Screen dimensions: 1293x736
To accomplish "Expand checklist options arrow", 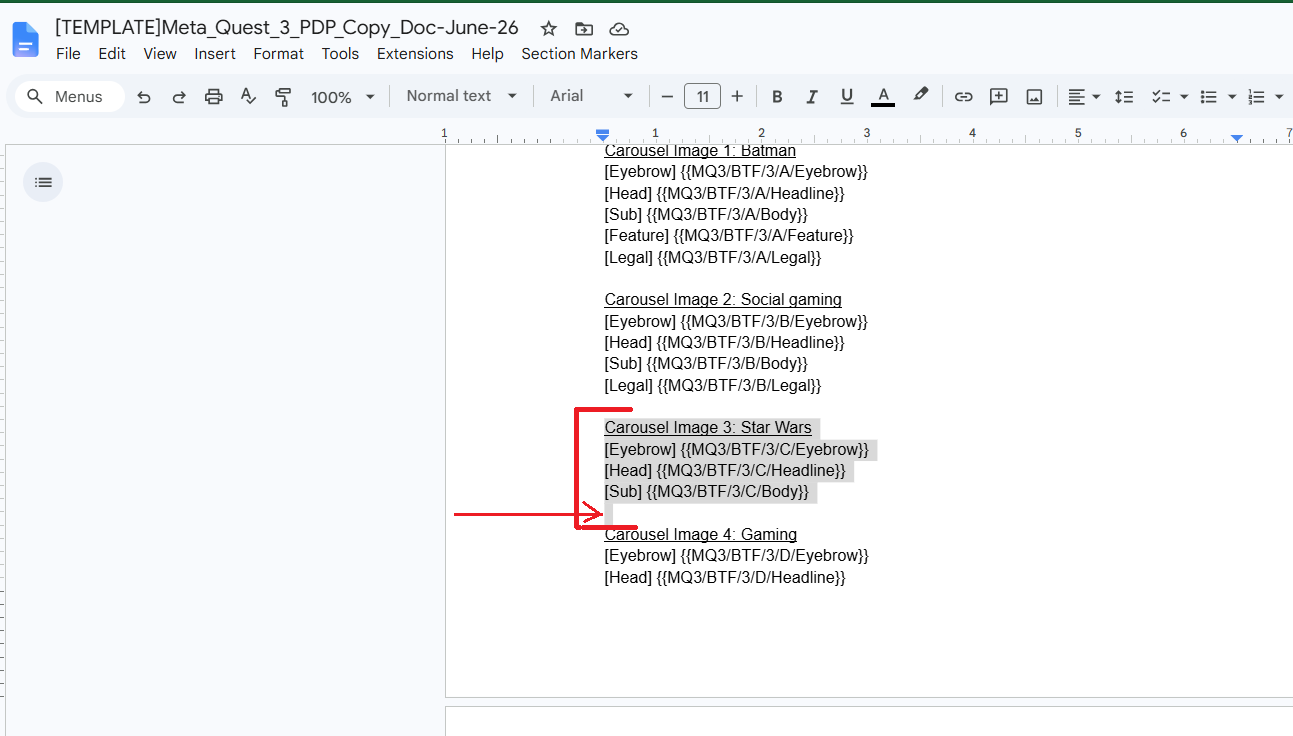I will (1184, 97).
